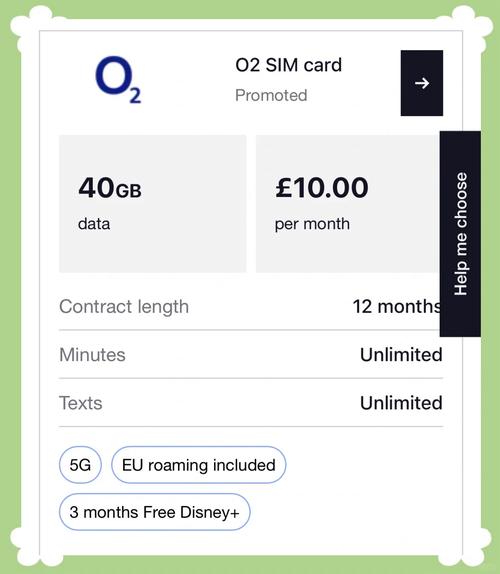Select the 5G tag pill
The width and height of the screenshot is (500, 574).
[x=80, y=465]
